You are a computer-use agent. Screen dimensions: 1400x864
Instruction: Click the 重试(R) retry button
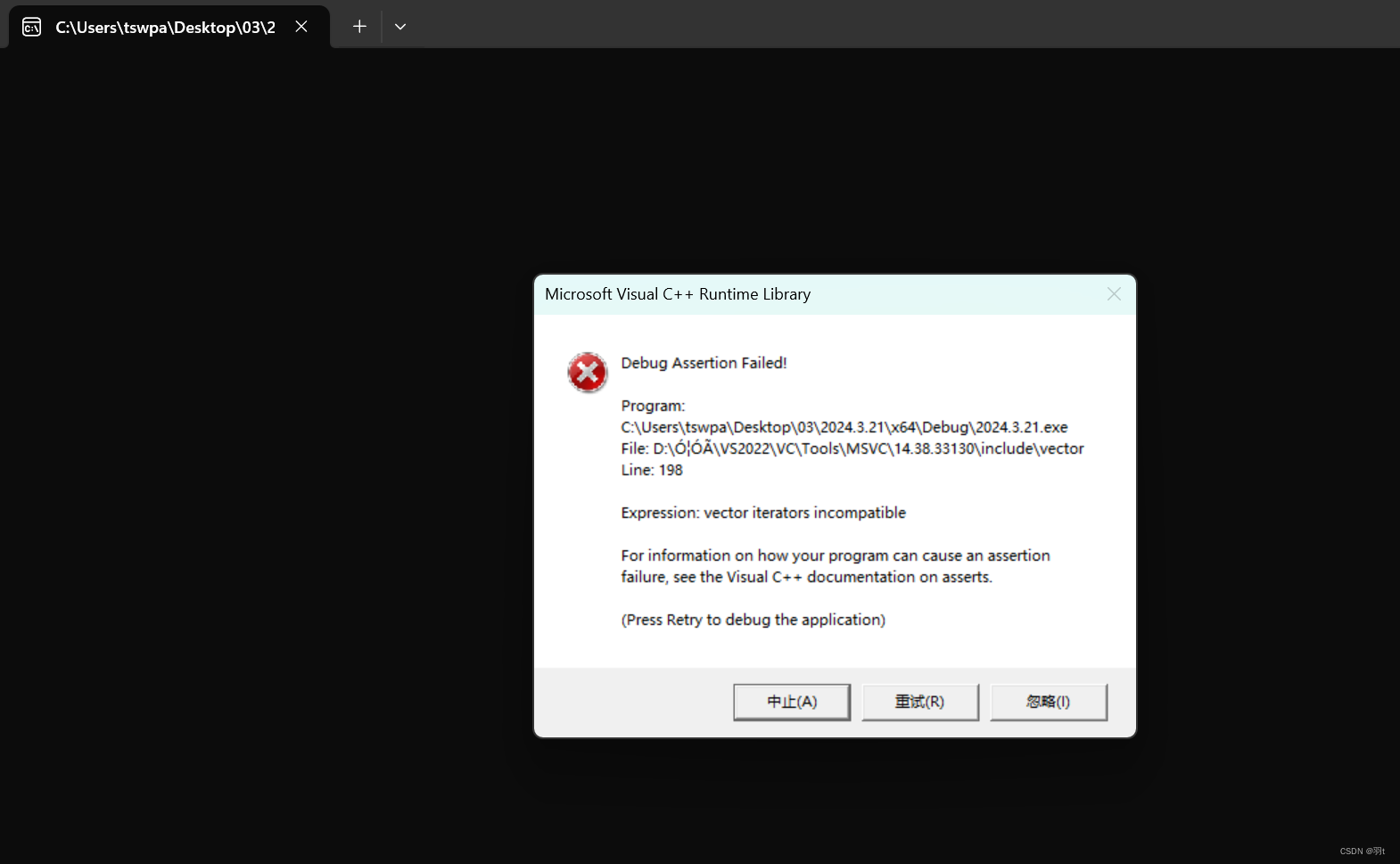920,702
